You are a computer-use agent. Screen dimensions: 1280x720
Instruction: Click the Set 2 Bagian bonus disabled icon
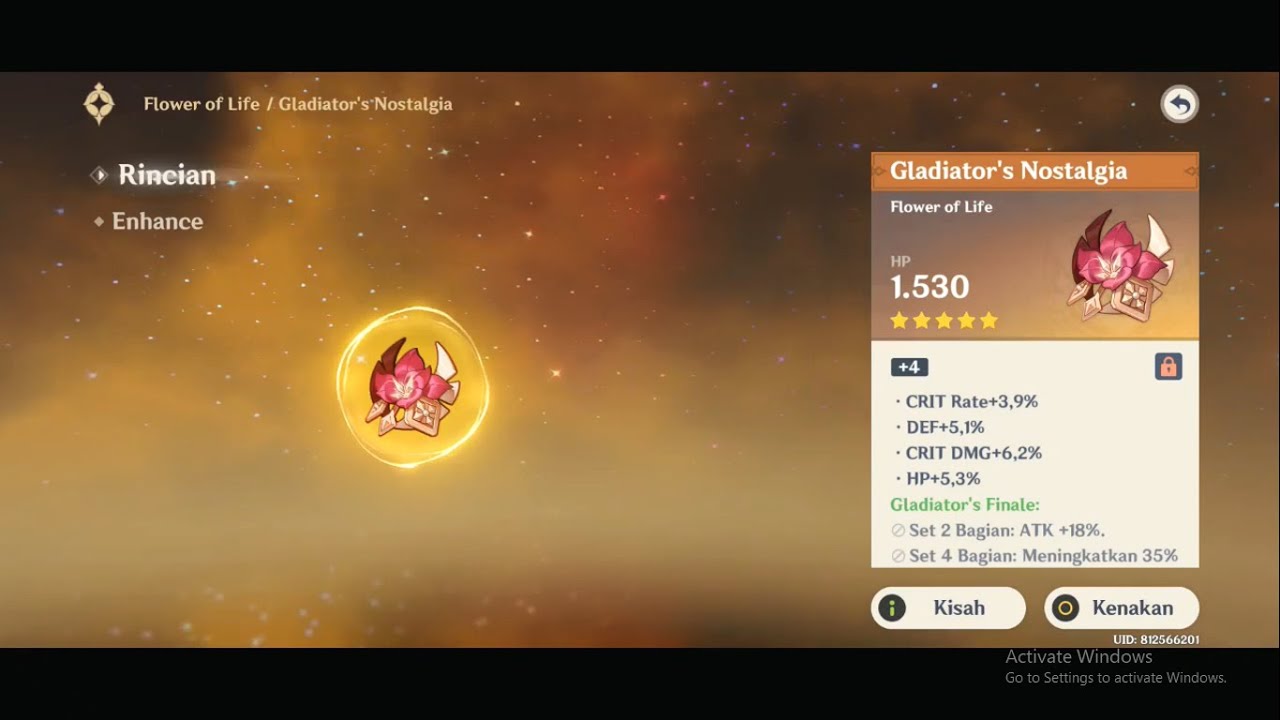tap(898, 531)
